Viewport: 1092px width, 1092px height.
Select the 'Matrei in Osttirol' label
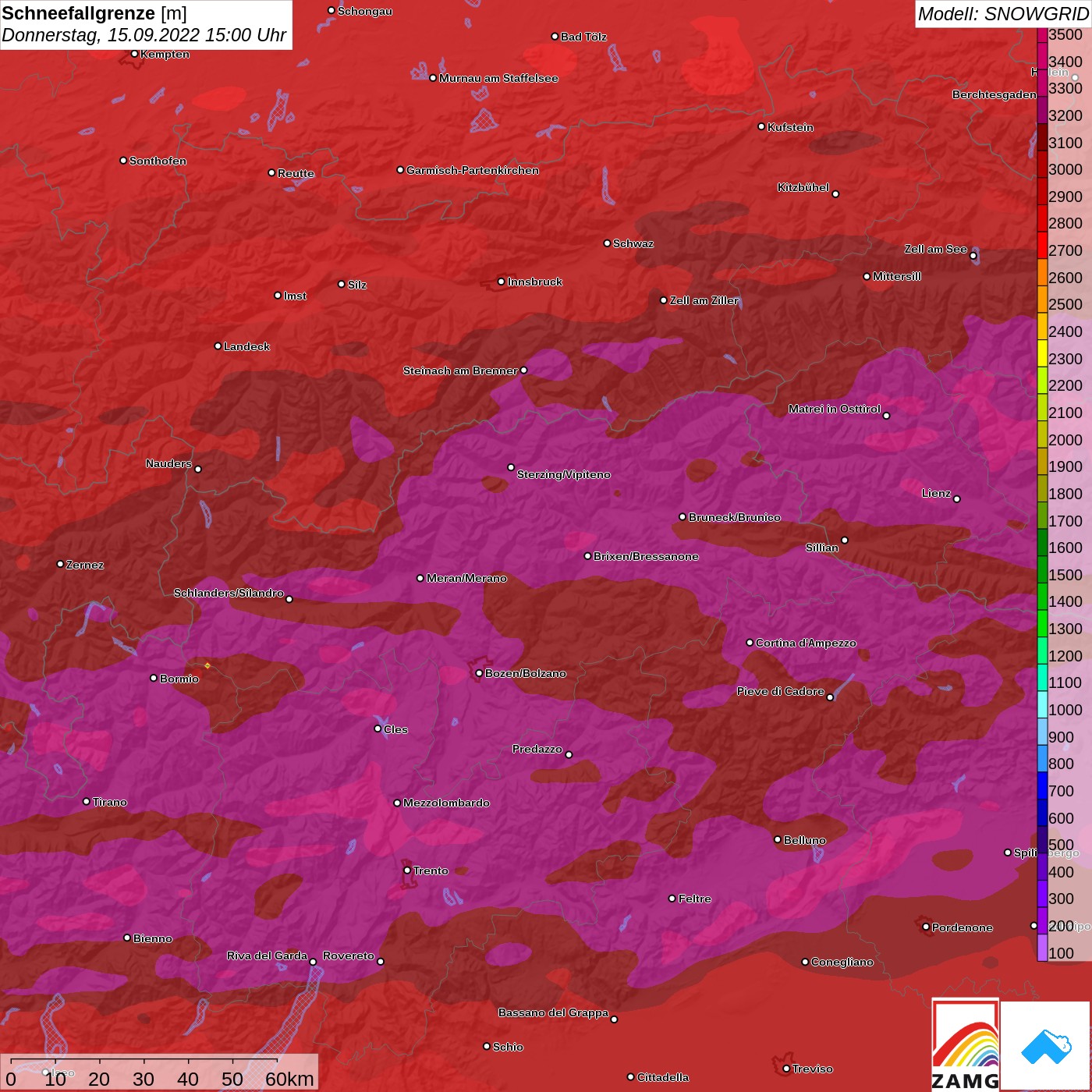coord(835,409)
